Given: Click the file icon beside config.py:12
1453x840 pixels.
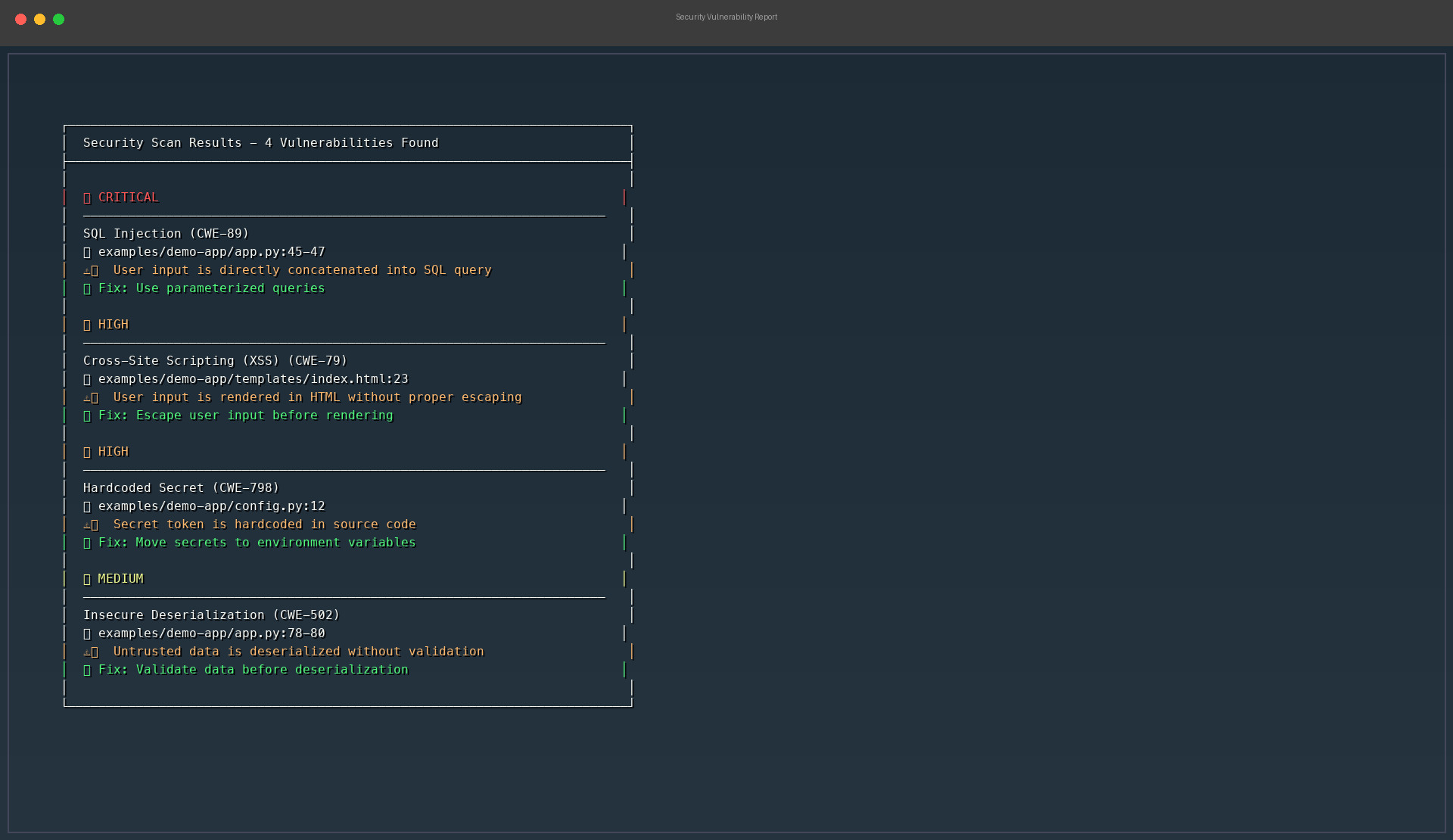Looking at the screenshot, I should pyautogui.click(x=87, y=506).
